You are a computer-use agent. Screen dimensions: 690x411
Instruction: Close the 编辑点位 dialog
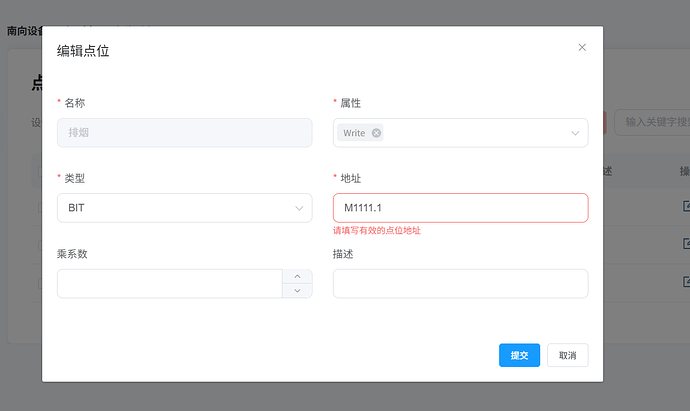pos(582,47)
